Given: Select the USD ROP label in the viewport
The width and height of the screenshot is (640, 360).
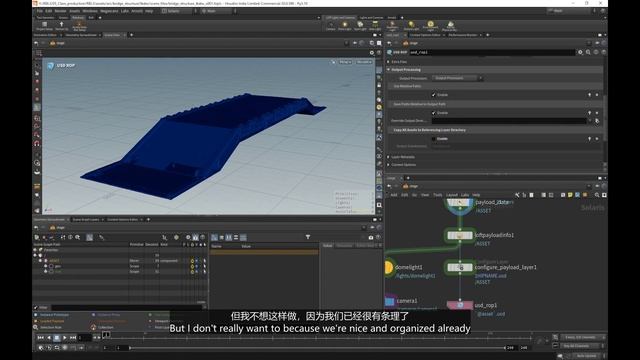Looking at the screenshot, I should click(66, 65).
